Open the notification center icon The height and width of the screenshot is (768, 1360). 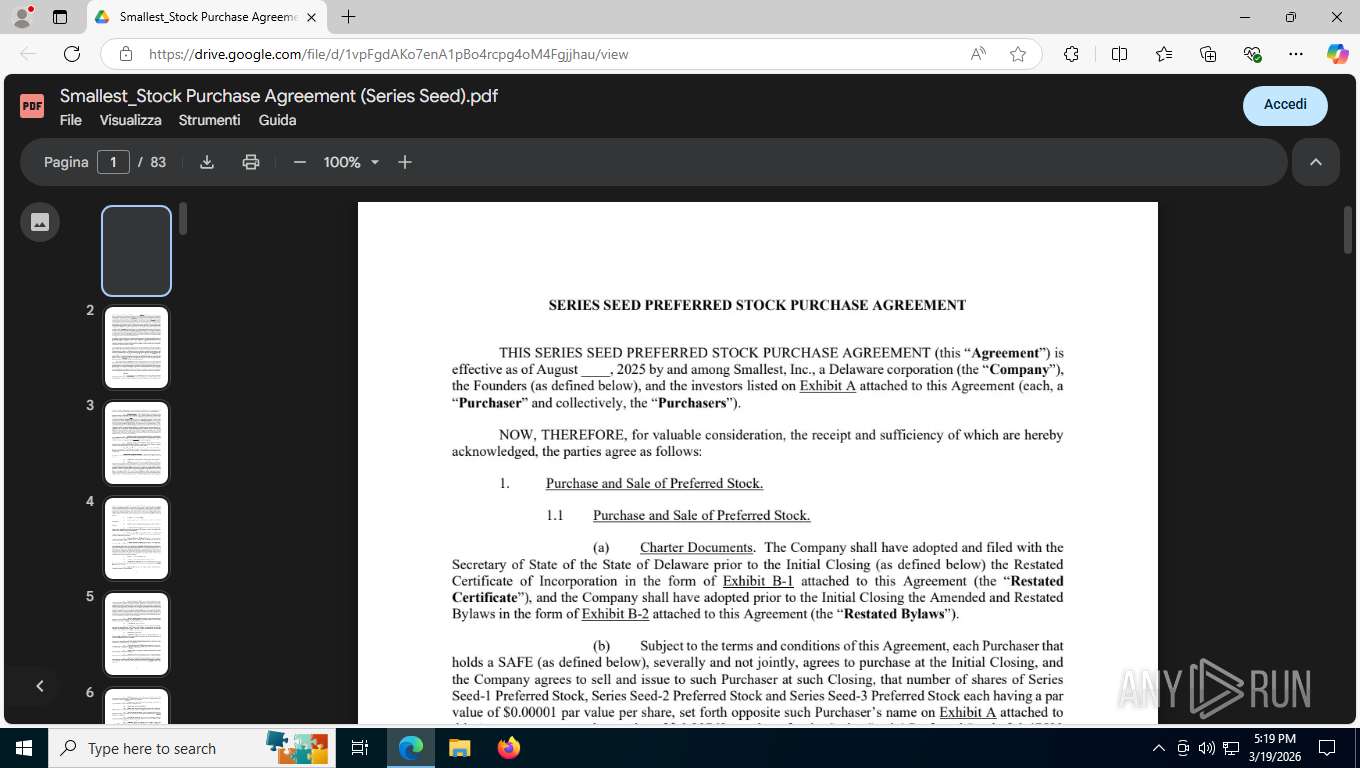tap(1327, 748)
